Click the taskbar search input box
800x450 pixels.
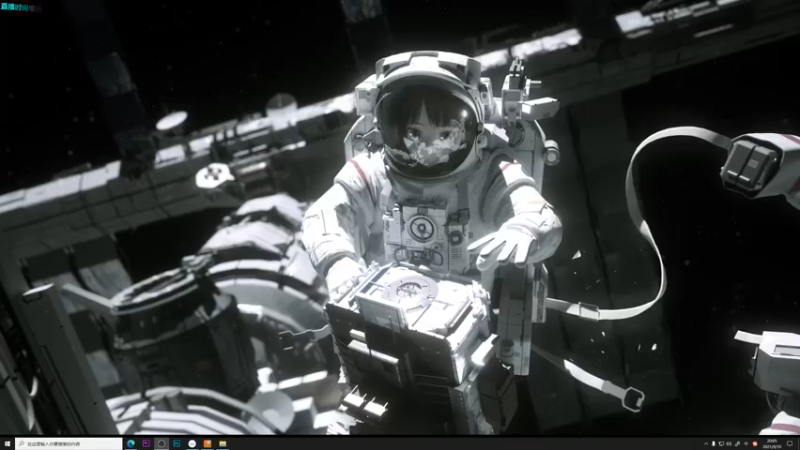point(69,444)
